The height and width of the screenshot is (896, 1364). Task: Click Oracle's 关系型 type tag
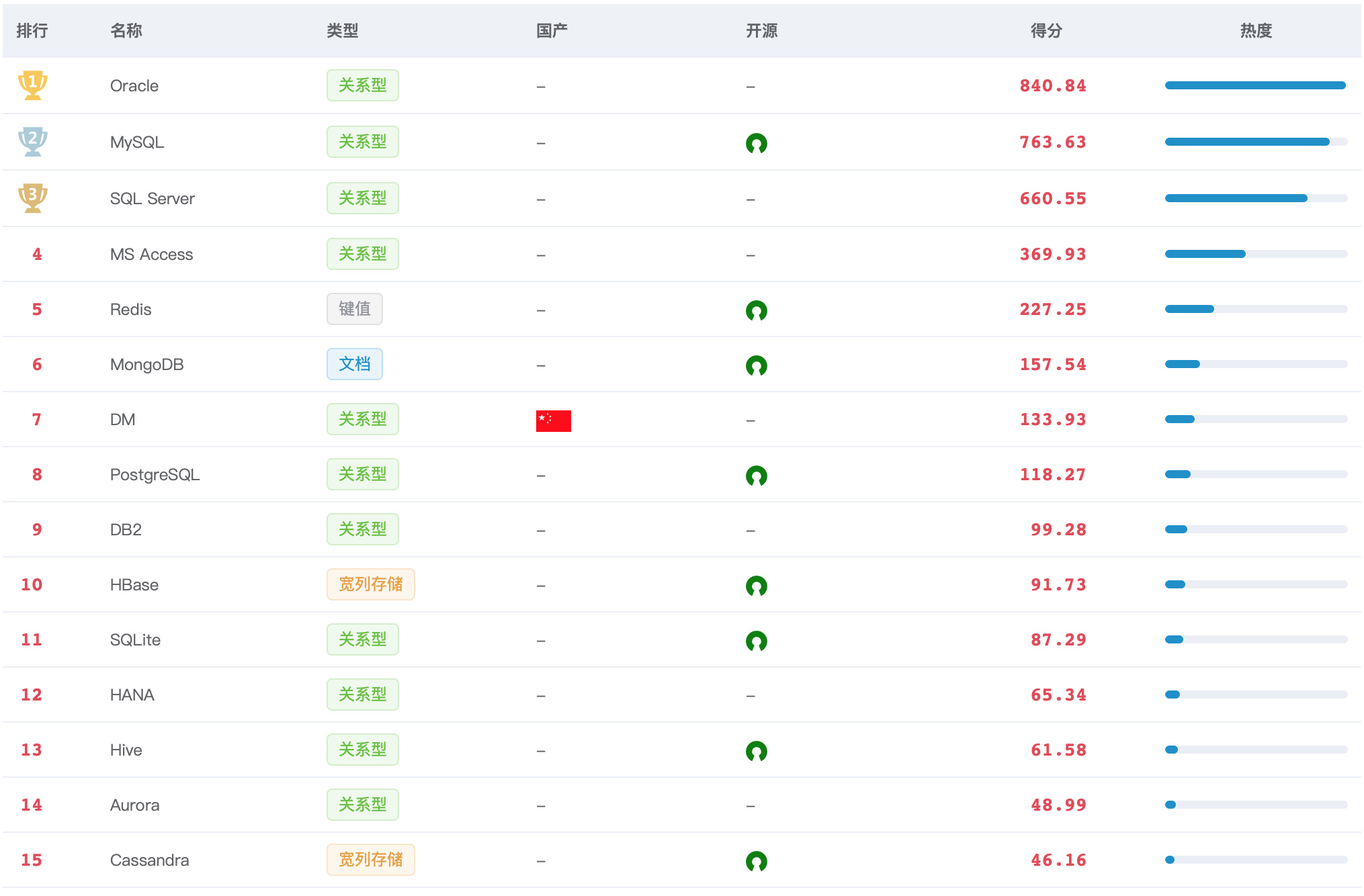tap(362, 85)
